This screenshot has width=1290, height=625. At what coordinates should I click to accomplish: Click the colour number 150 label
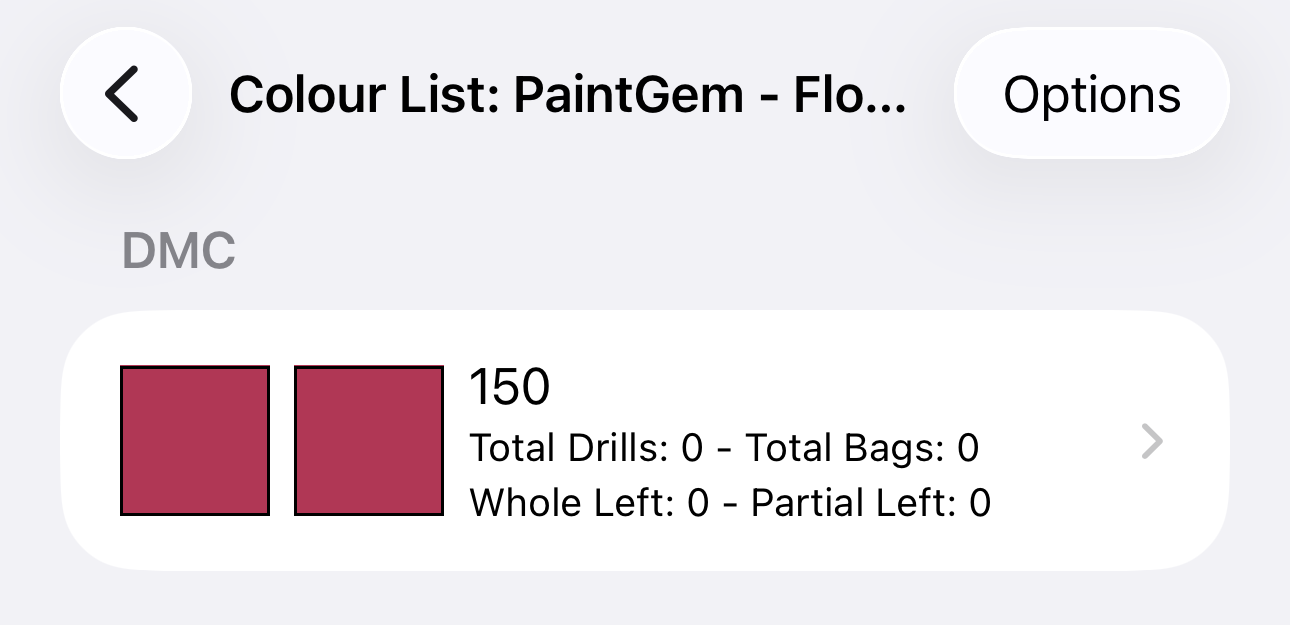coord(510,388)
